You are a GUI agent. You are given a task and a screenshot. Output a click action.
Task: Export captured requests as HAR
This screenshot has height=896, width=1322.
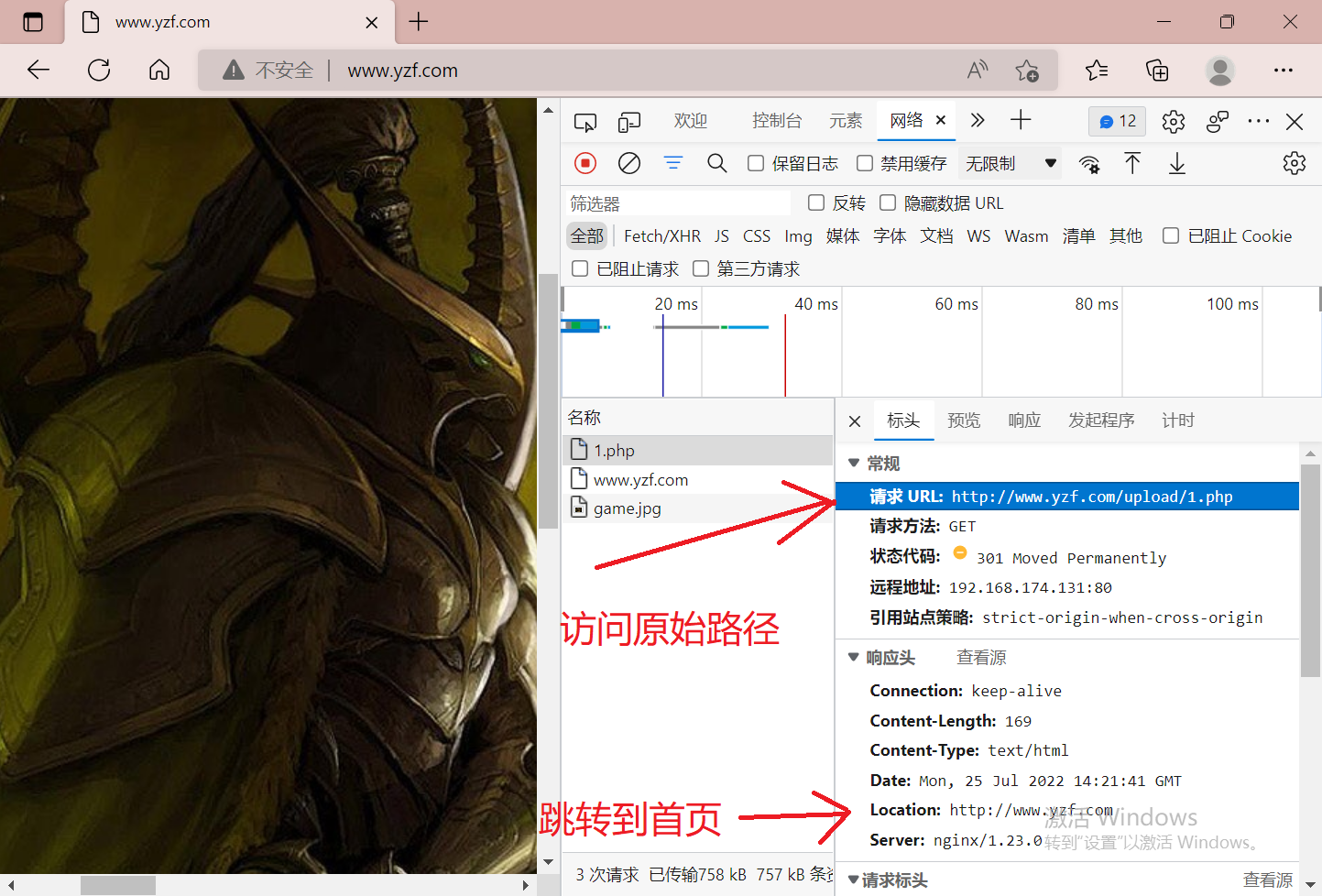point(1176,163)
